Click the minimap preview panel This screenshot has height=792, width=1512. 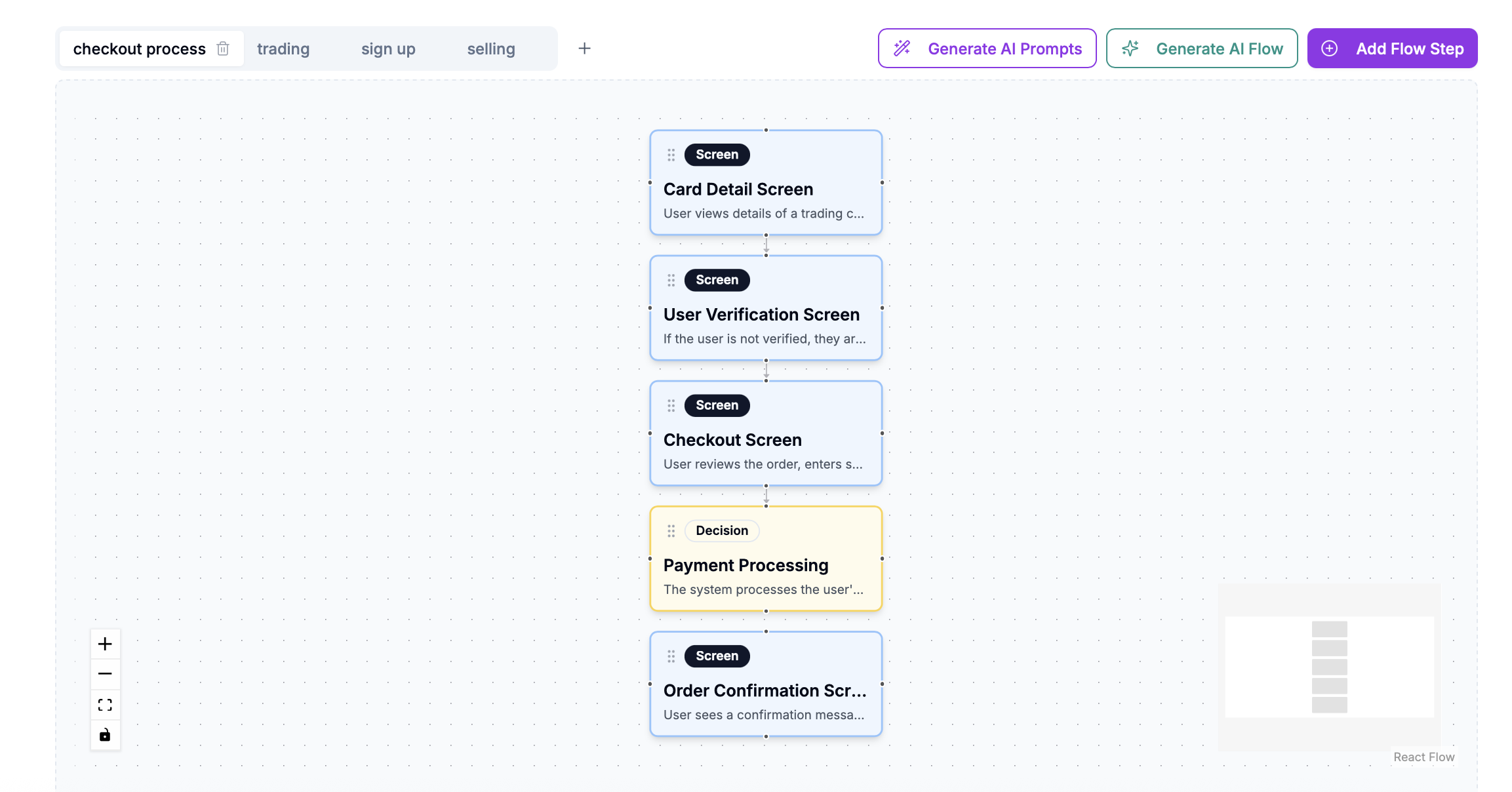(1329, 667)
